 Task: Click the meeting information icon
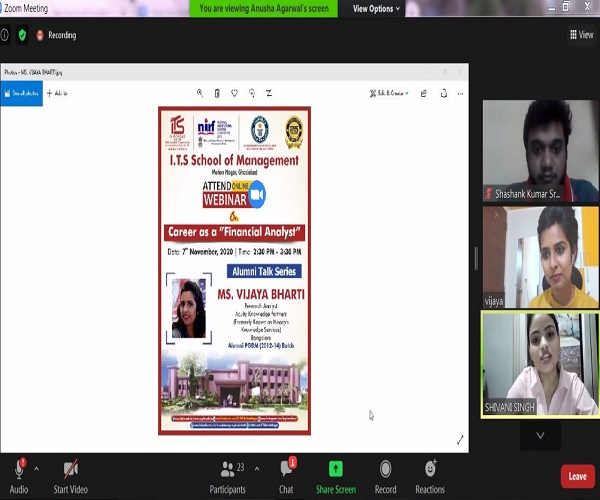click(x=5, y=35)
